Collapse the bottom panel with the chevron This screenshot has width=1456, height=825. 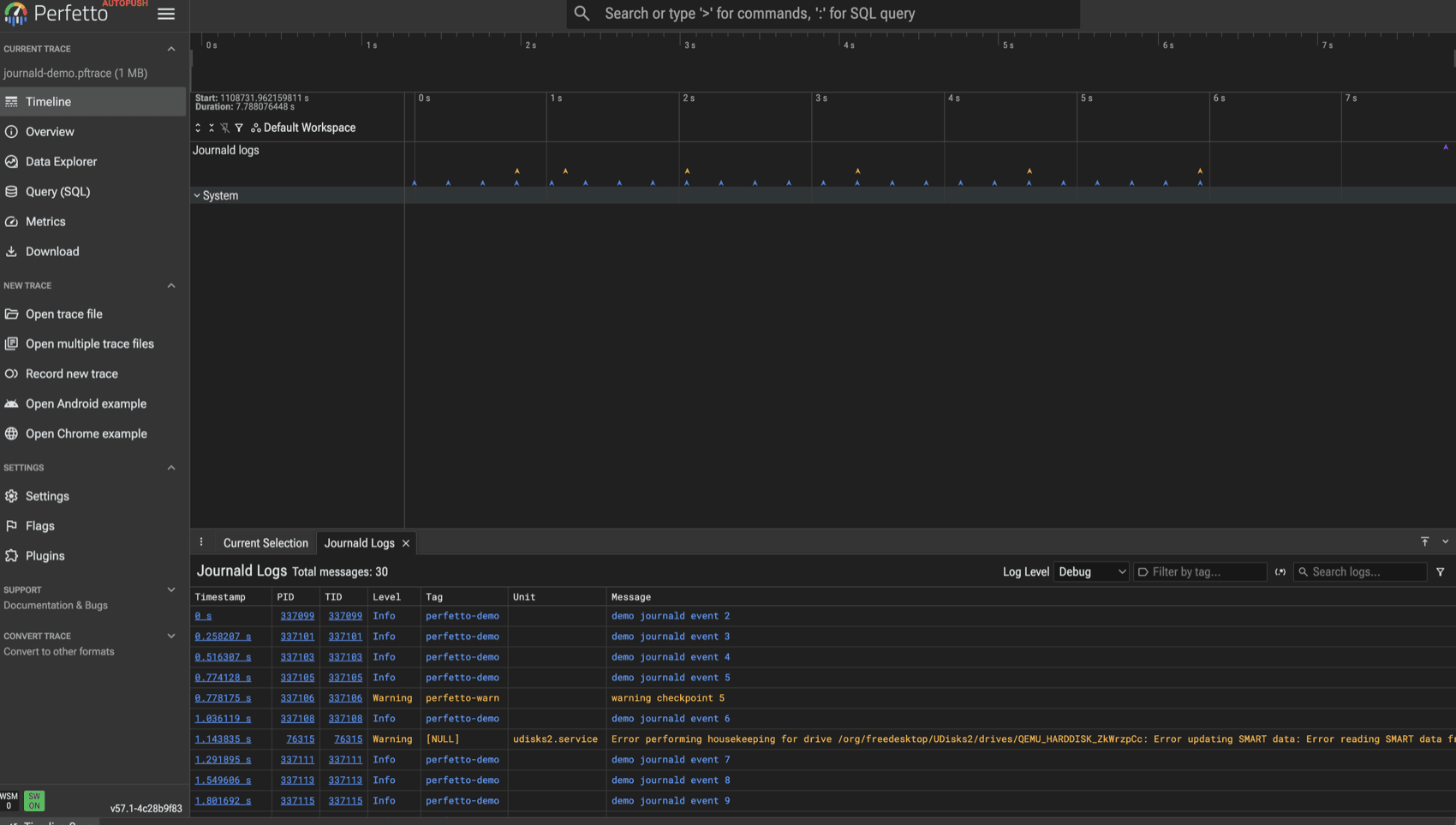pyautogui.click(x=1446, y=541)
